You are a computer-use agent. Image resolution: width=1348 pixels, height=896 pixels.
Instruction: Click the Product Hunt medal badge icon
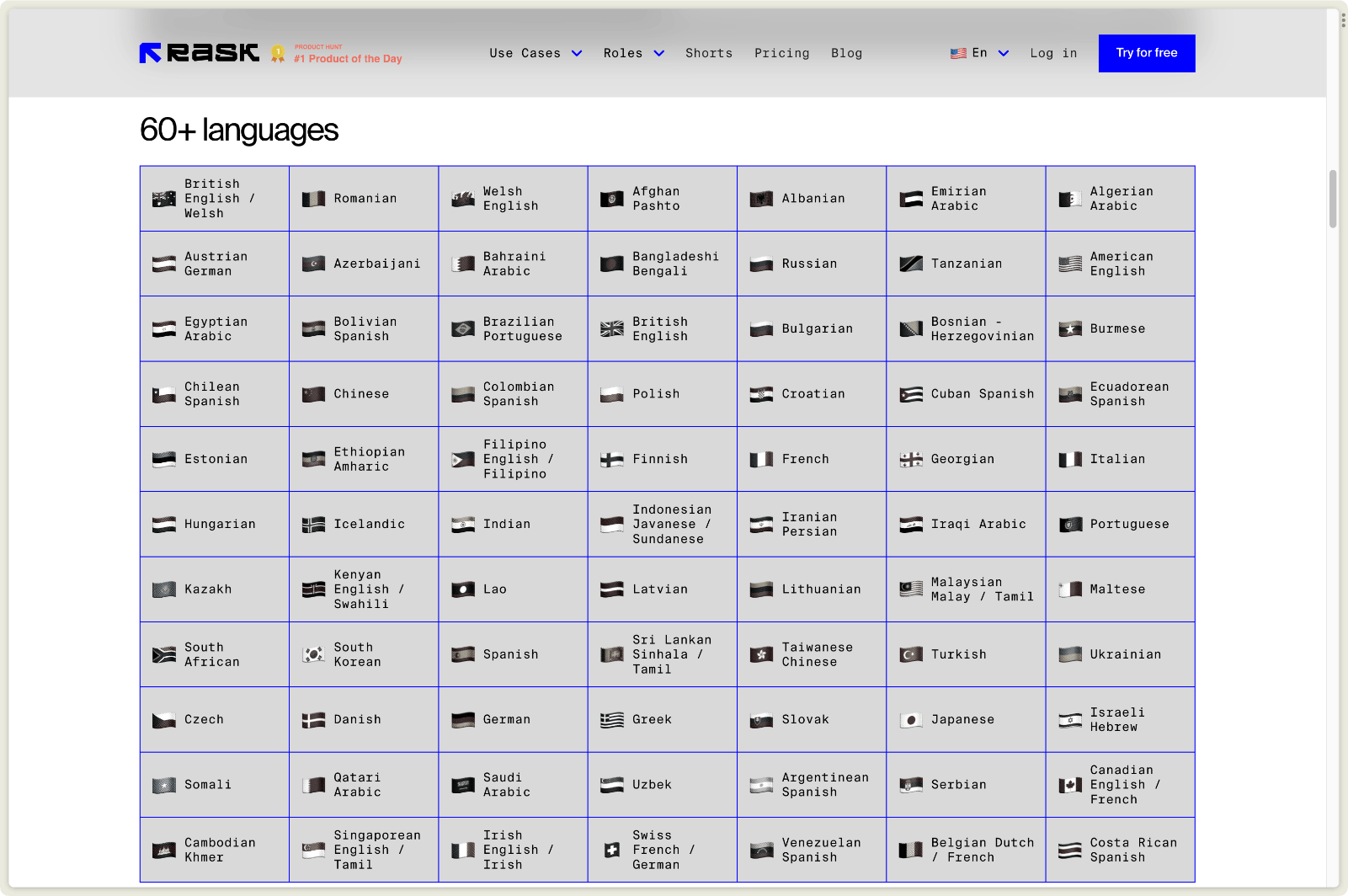point(278,54)
